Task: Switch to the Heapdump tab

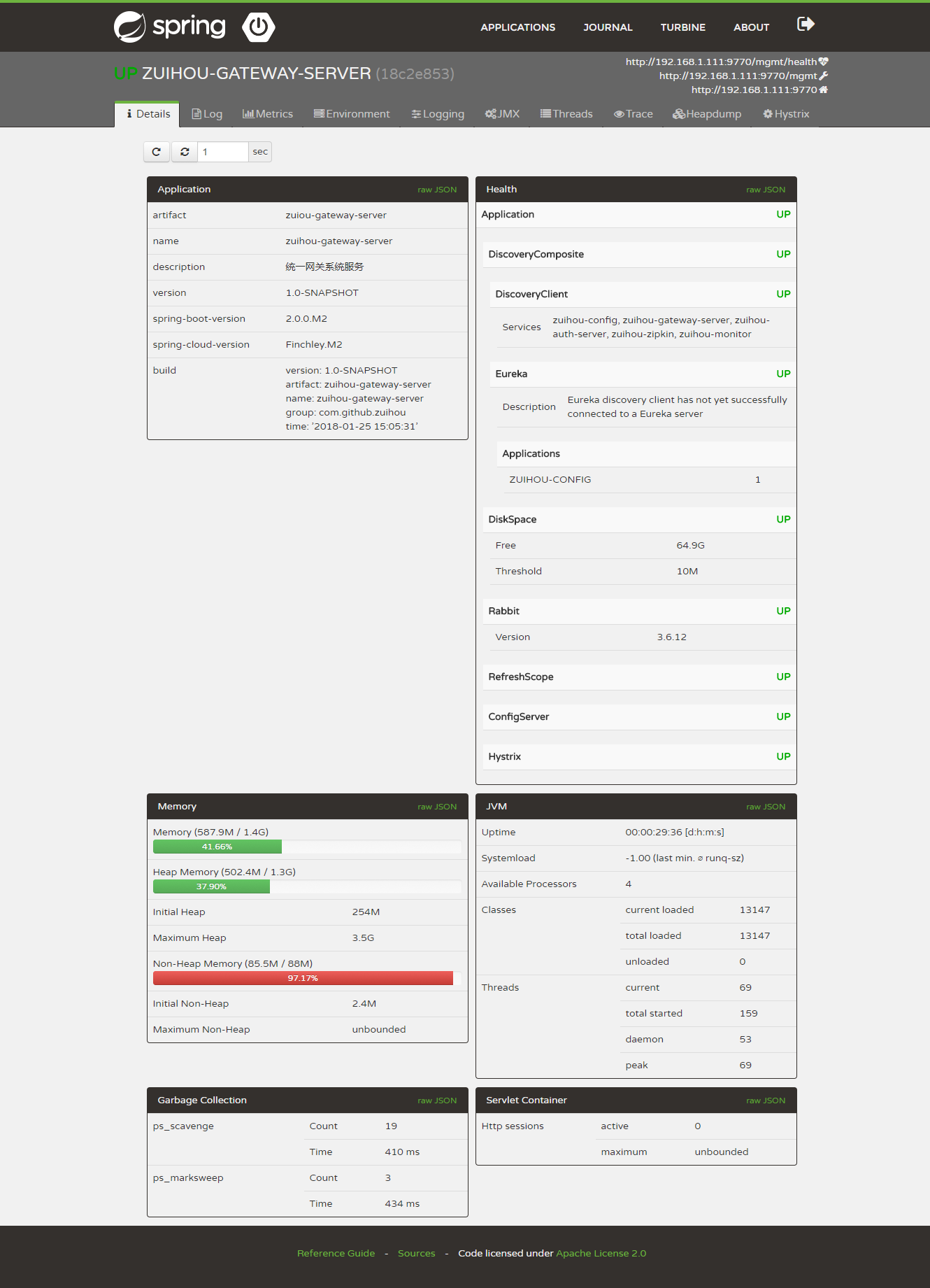Action: [x=707, y=114]
